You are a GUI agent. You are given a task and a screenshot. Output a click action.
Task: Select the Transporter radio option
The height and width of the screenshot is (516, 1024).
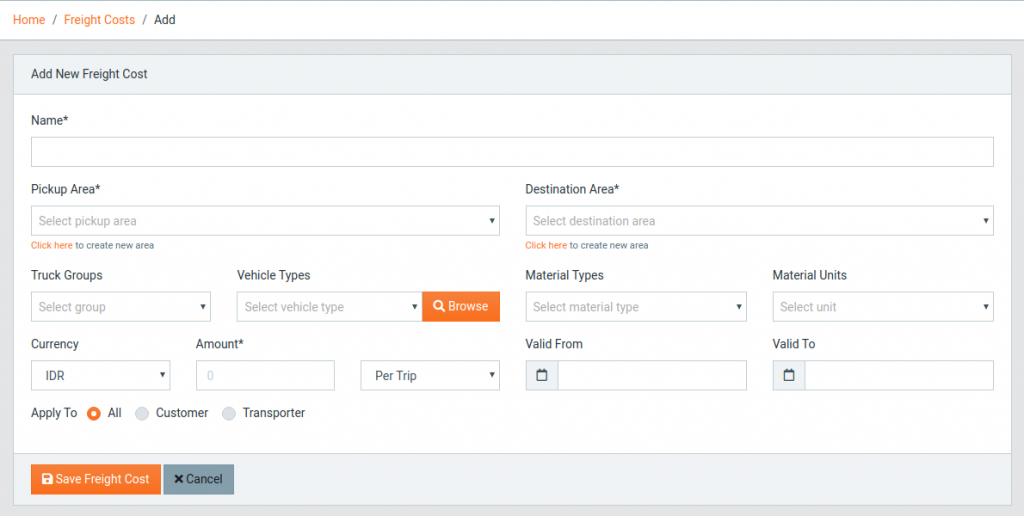point(229,413)
